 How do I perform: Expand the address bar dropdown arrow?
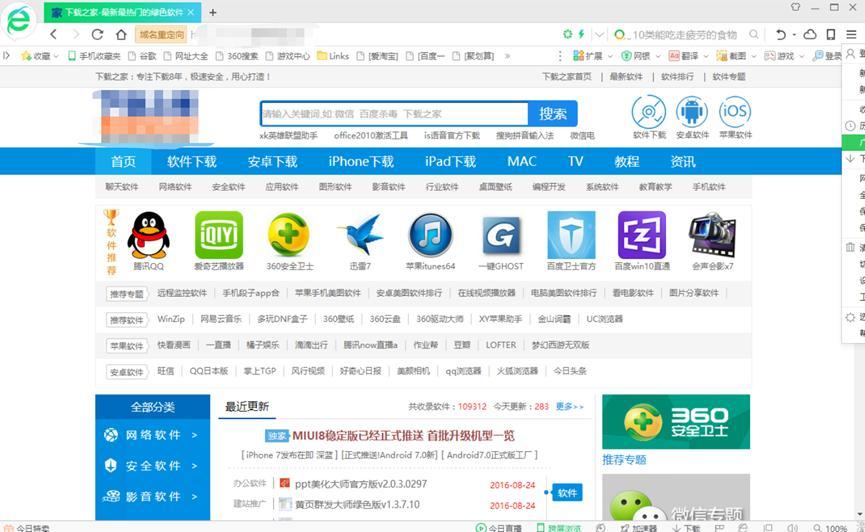(x=599, y=34)
